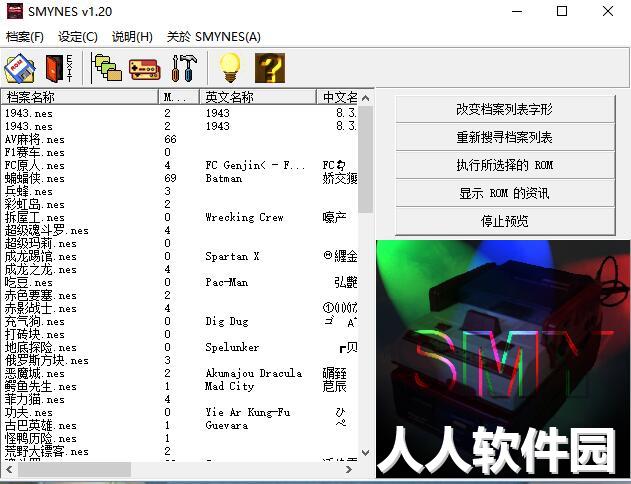This screenshot has width=631, height=484.
Task: Open ROM file with floppy disk icon
Action: [x=19, y=68]
